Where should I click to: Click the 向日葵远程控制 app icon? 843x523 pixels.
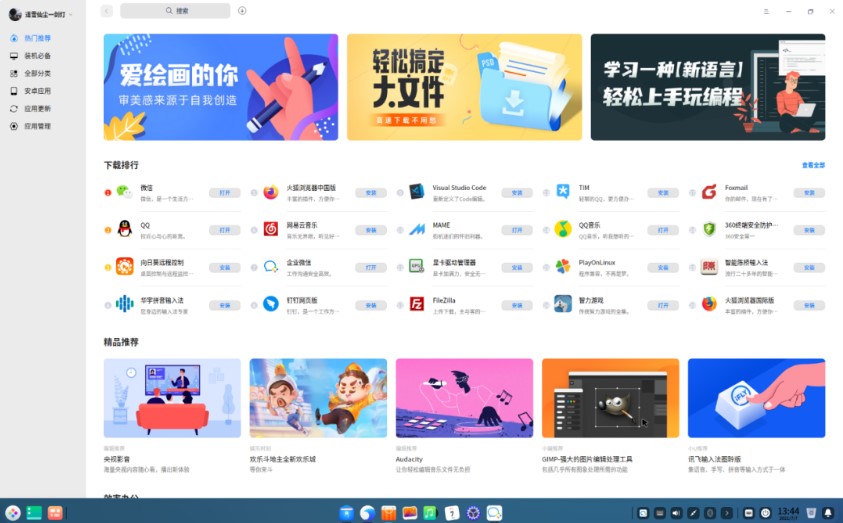click(124, 267)
